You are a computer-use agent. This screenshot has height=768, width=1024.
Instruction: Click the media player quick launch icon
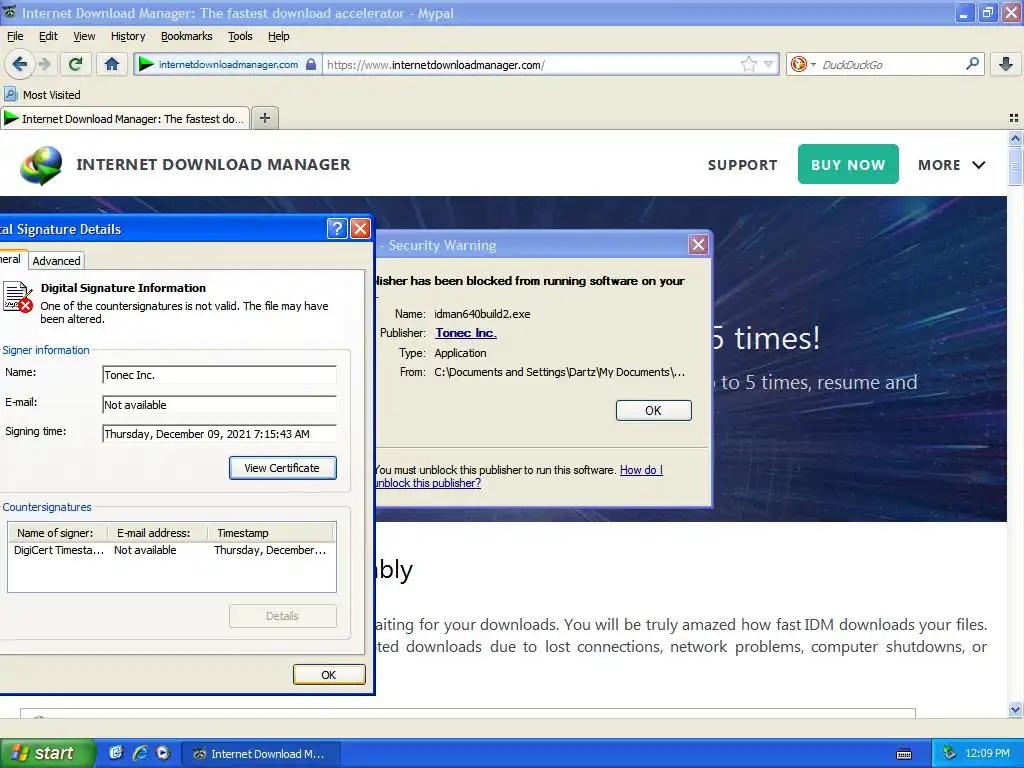tap(163, 753)
